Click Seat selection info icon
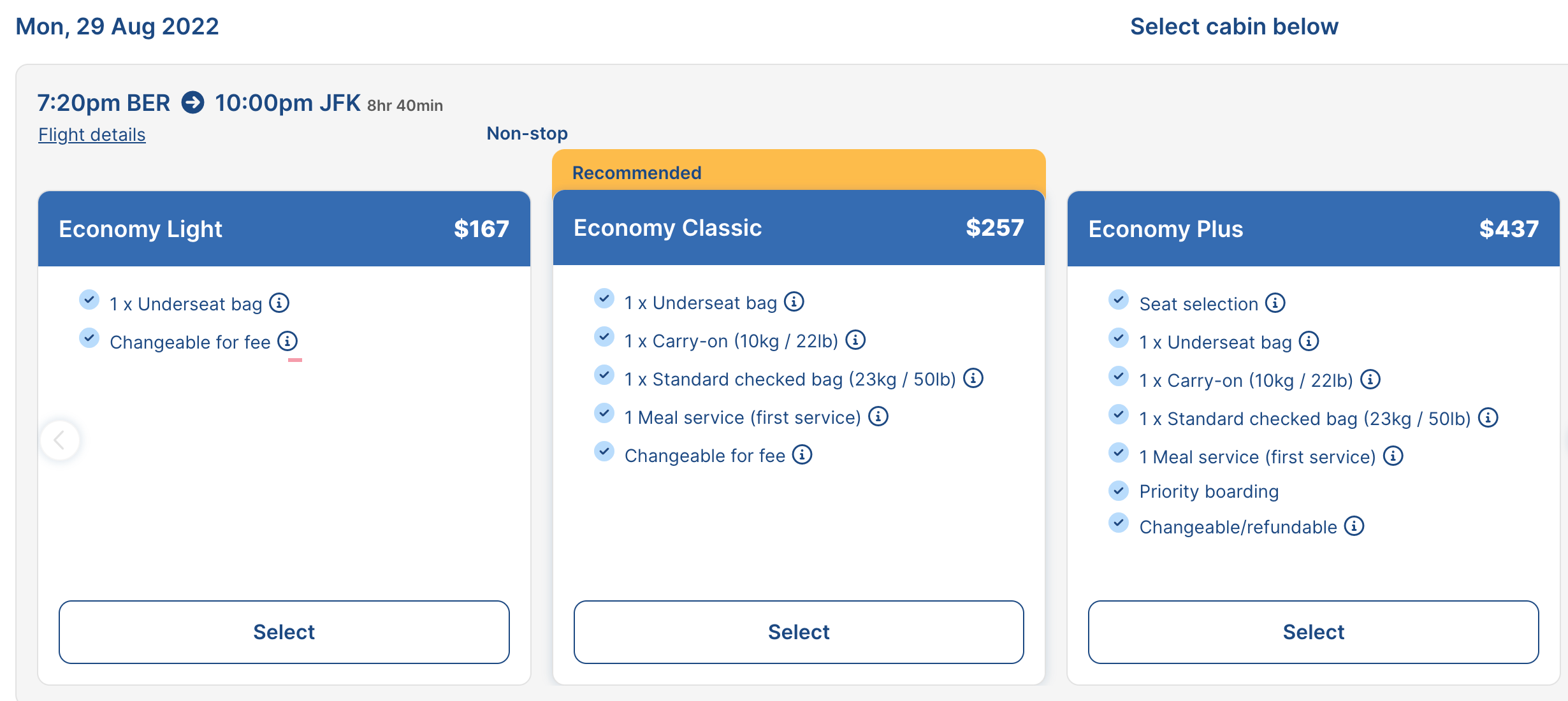 [x=1275, y=303]
